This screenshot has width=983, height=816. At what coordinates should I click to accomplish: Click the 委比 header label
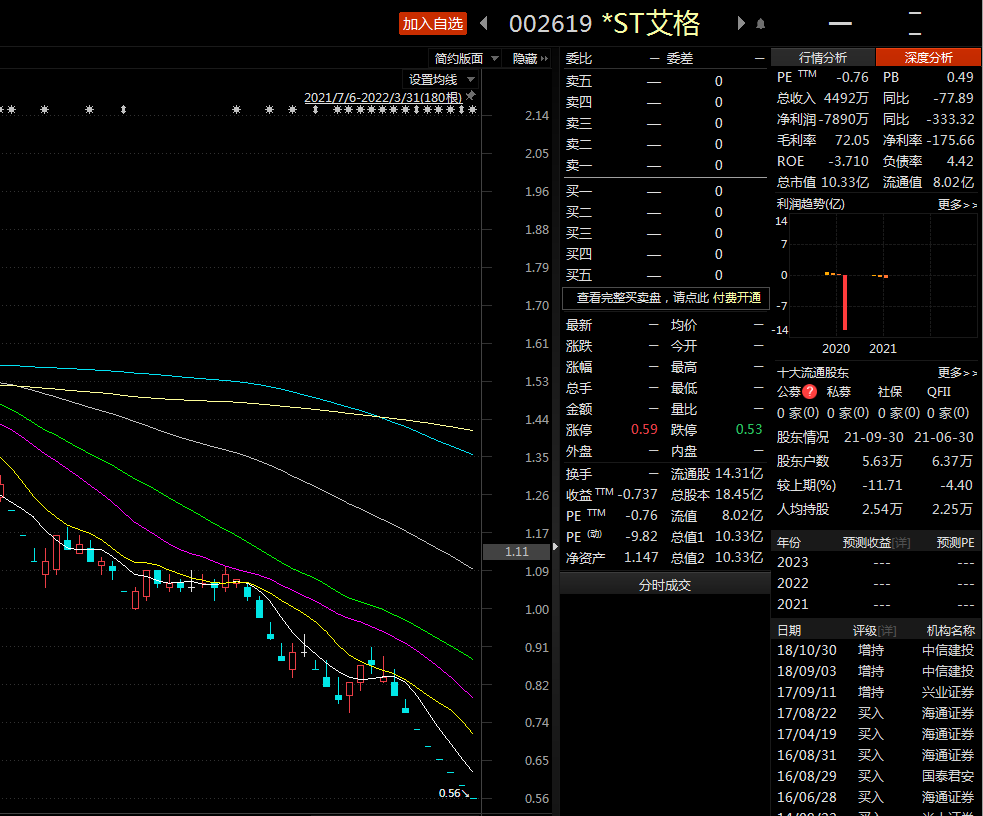pyautogui.click(x=578, y=58)
